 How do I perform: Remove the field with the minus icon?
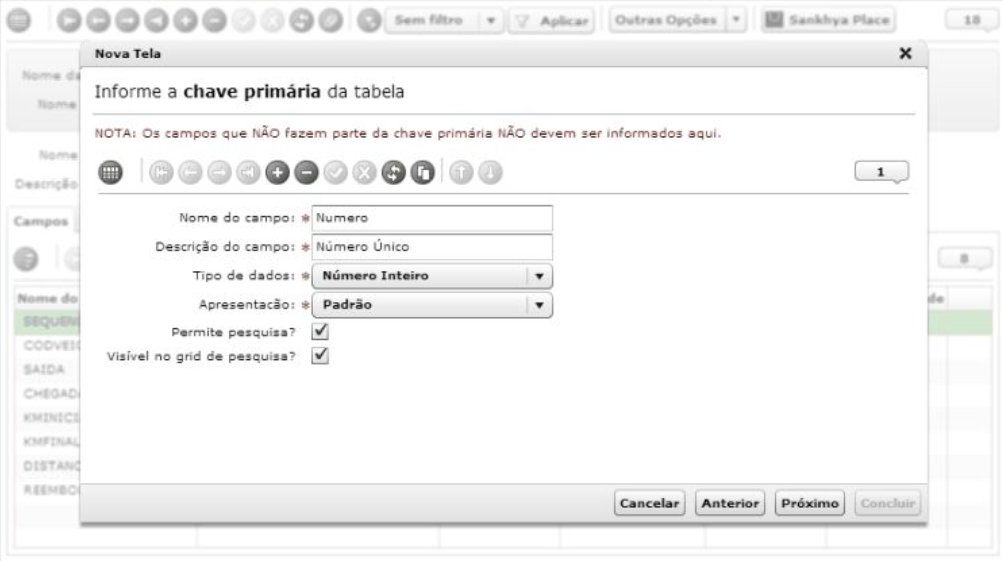[307, 173]
